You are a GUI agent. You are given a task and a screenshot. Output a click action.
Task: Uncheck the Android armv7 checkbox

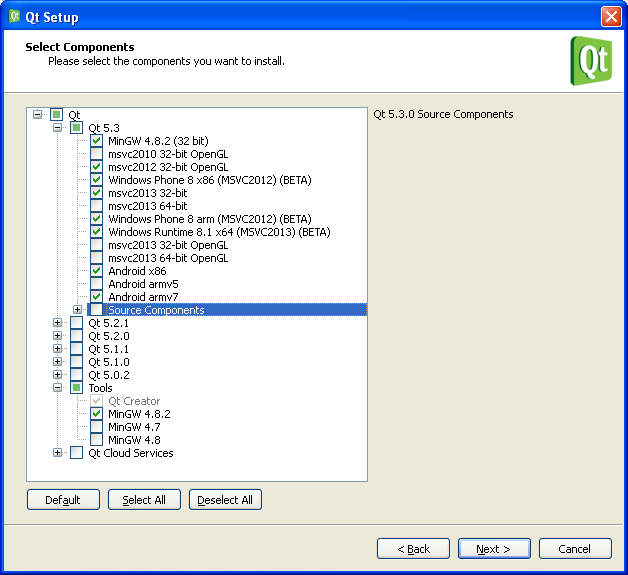96,297
